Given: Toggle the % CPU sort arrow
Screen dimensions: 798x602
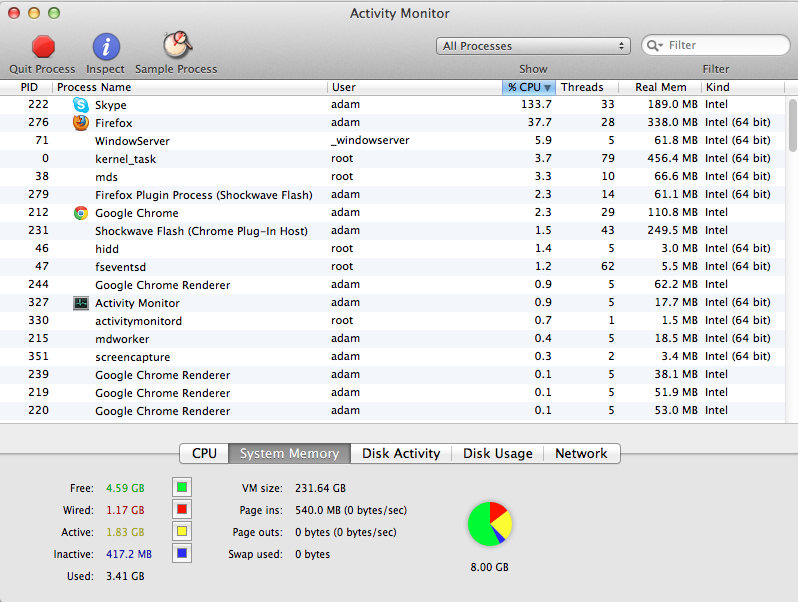Looking at the screenshot, I should (x=547, y=88).
